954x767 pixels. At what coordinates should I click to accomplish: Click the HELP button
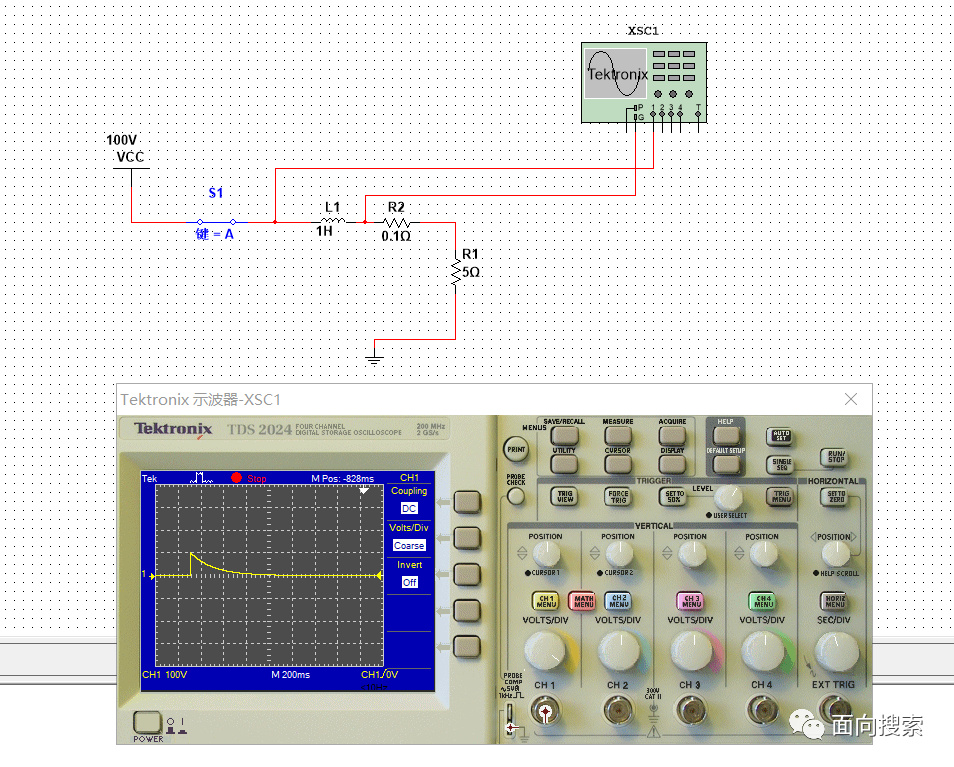[x=726, y=435]
